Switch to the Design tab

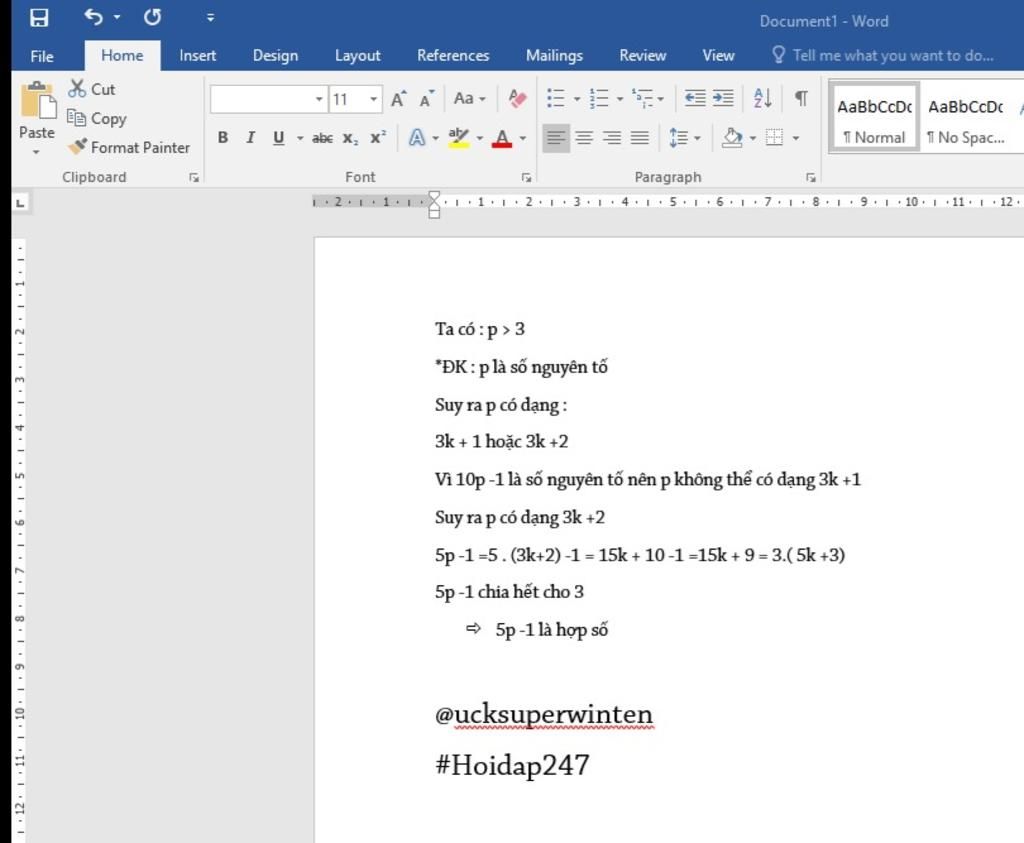click(x=275, y=56)
